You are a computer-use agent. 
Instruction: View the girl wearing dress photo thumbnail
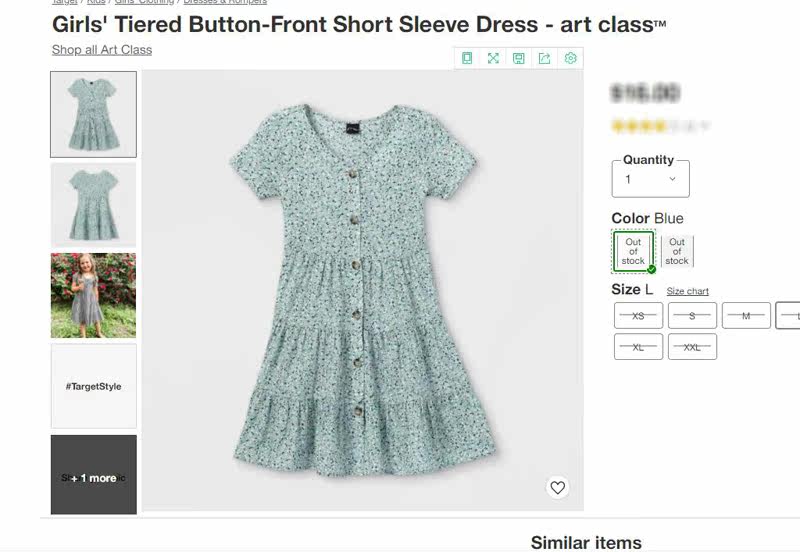pyautogui.click(x=93, y=295)
